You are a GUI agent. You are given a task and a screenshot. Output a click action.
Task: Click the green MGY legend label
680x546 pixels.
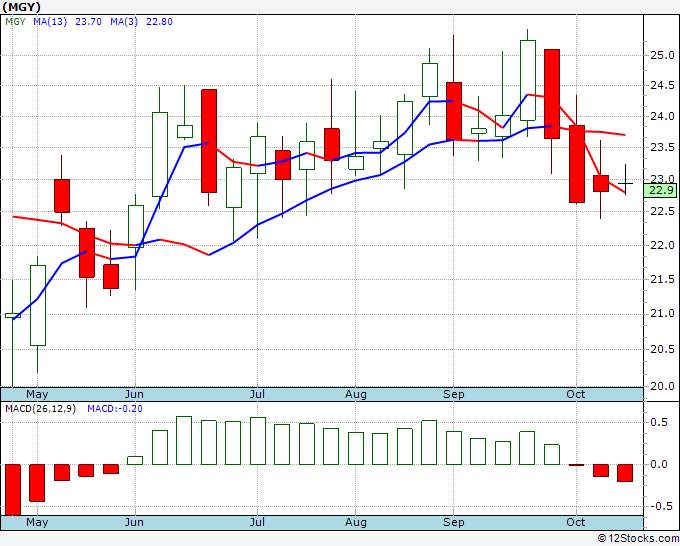(15, 21)
